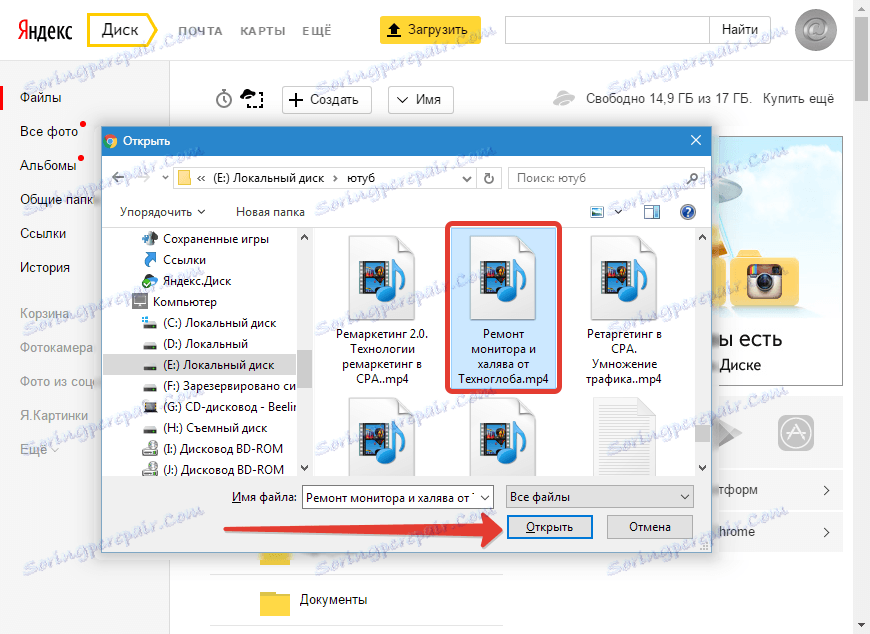Select the Ретаргетинг в CPA mp4 file
The image size is (870, 634).
coord(624,310)
